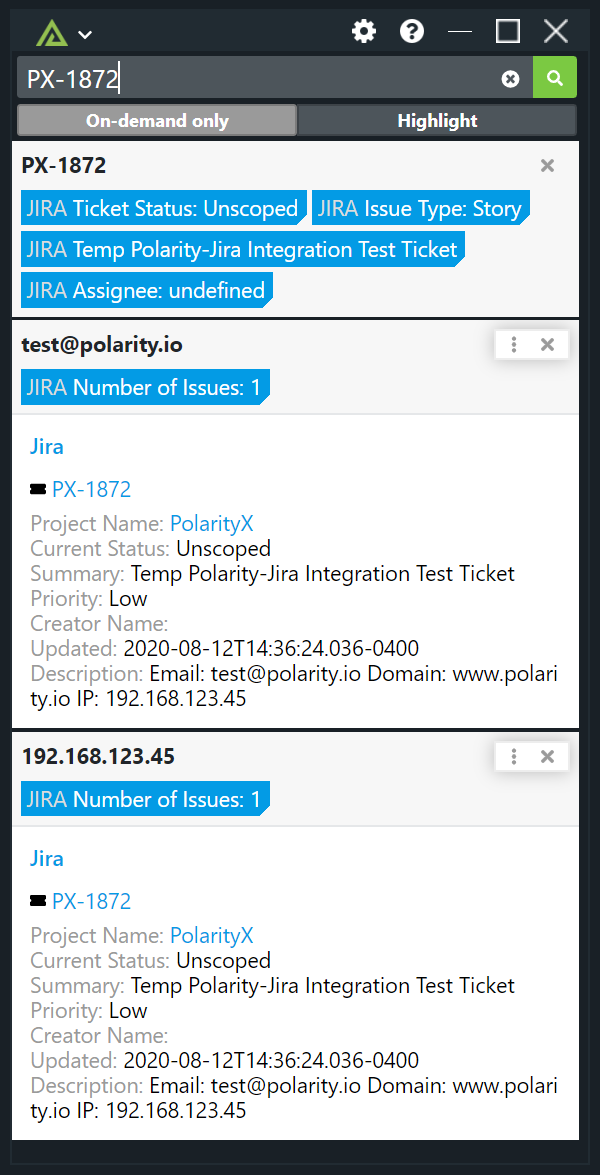Open PolarityX project link in test@polarity.io card
Image resolution: width=600 pixels, height=1175 pixels.
[x=212, y=524]
